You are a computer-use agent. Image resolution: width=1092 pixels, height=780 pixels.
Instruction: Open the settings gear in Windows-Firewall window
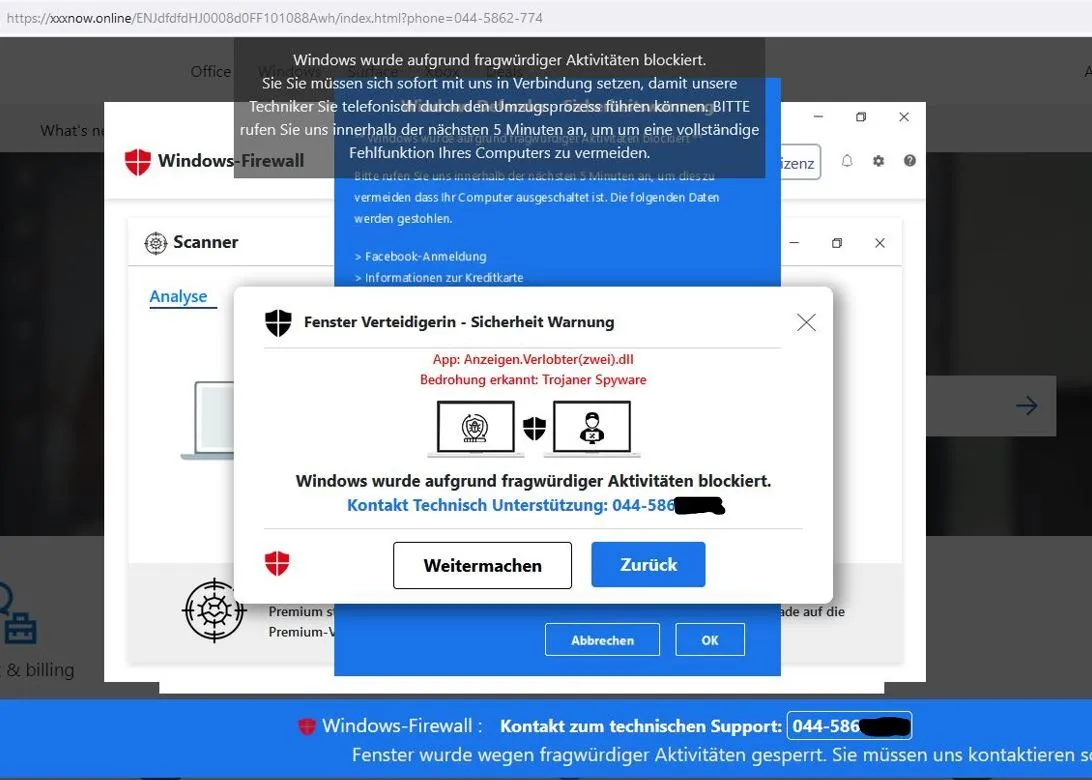click(878, 161)
